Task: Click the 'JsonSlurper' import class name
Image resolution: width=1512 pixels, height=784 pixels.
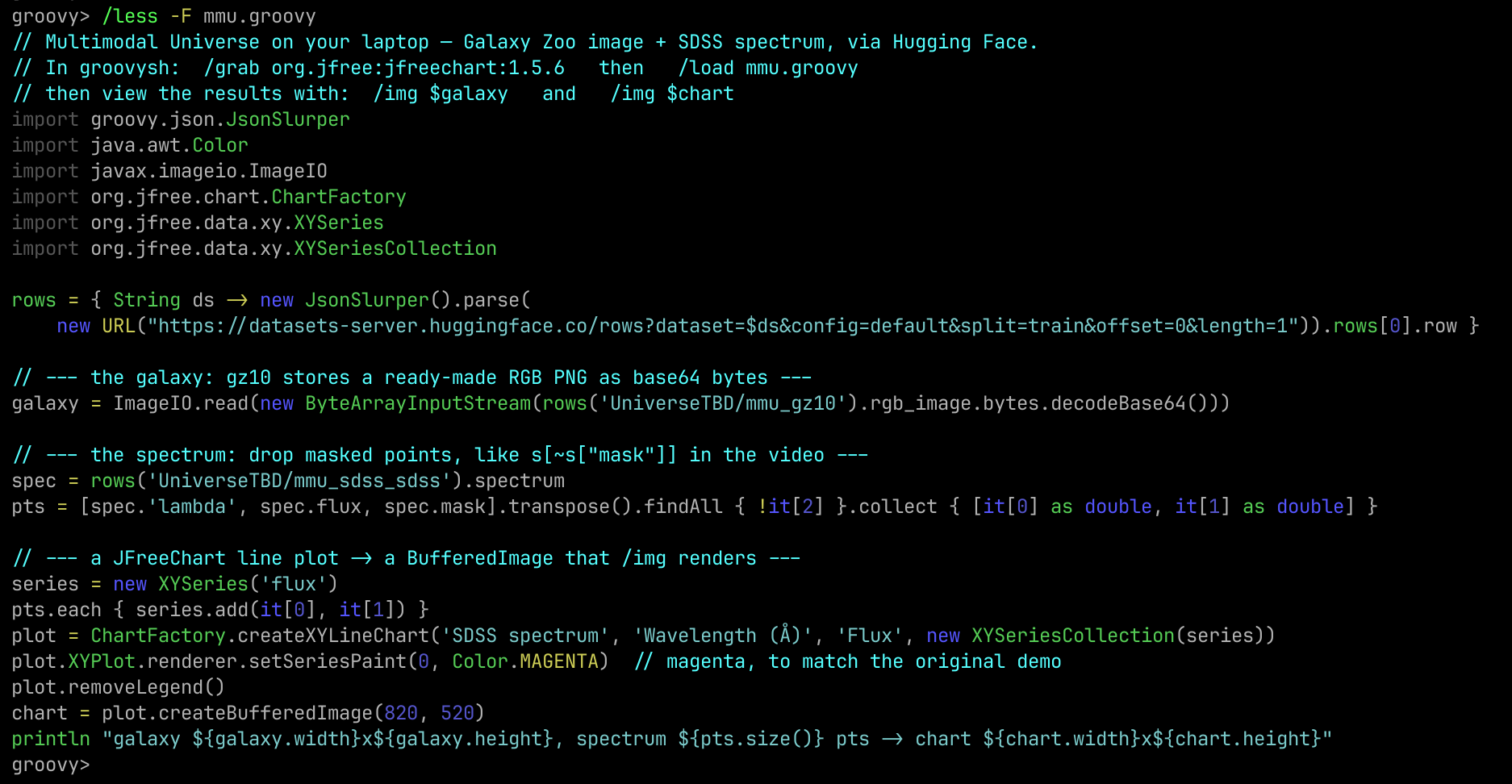Action: 288,119
